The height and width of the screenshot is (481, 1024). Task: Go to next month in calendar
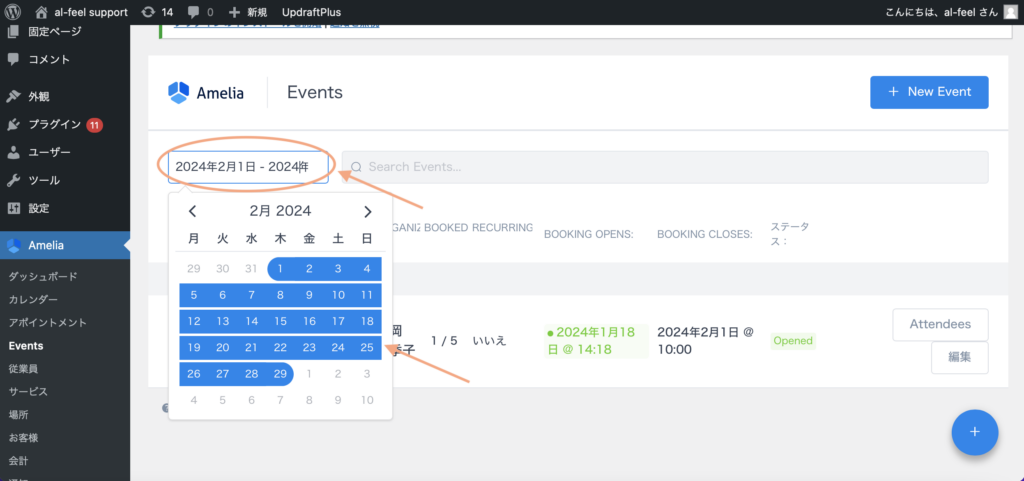point(367,211)
